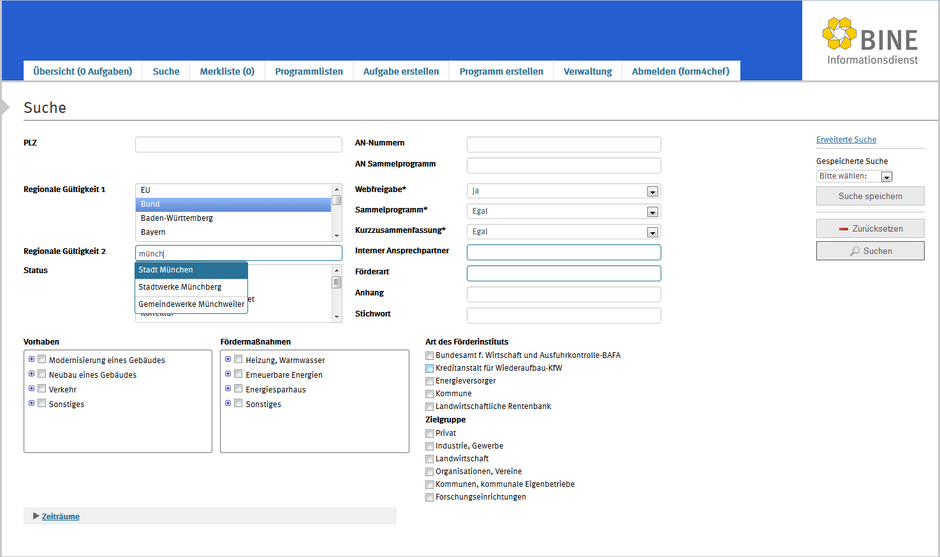Open the Aufgabe erstellen tab
This screenshot has height=557, width=940.
click(x=401, y=71)
